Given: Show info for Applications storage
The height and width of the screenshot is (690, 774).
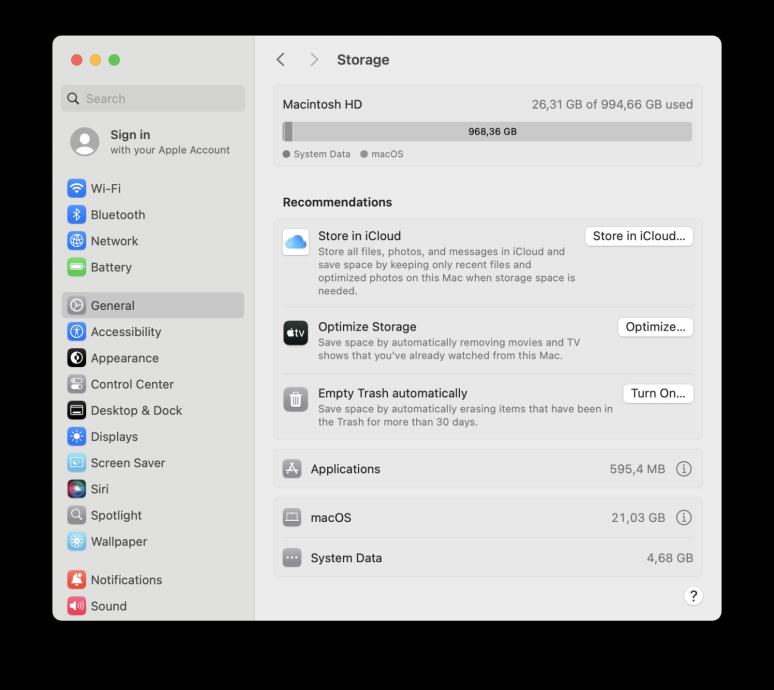Looking at the screenshot, I should click(x=684, y=468).
